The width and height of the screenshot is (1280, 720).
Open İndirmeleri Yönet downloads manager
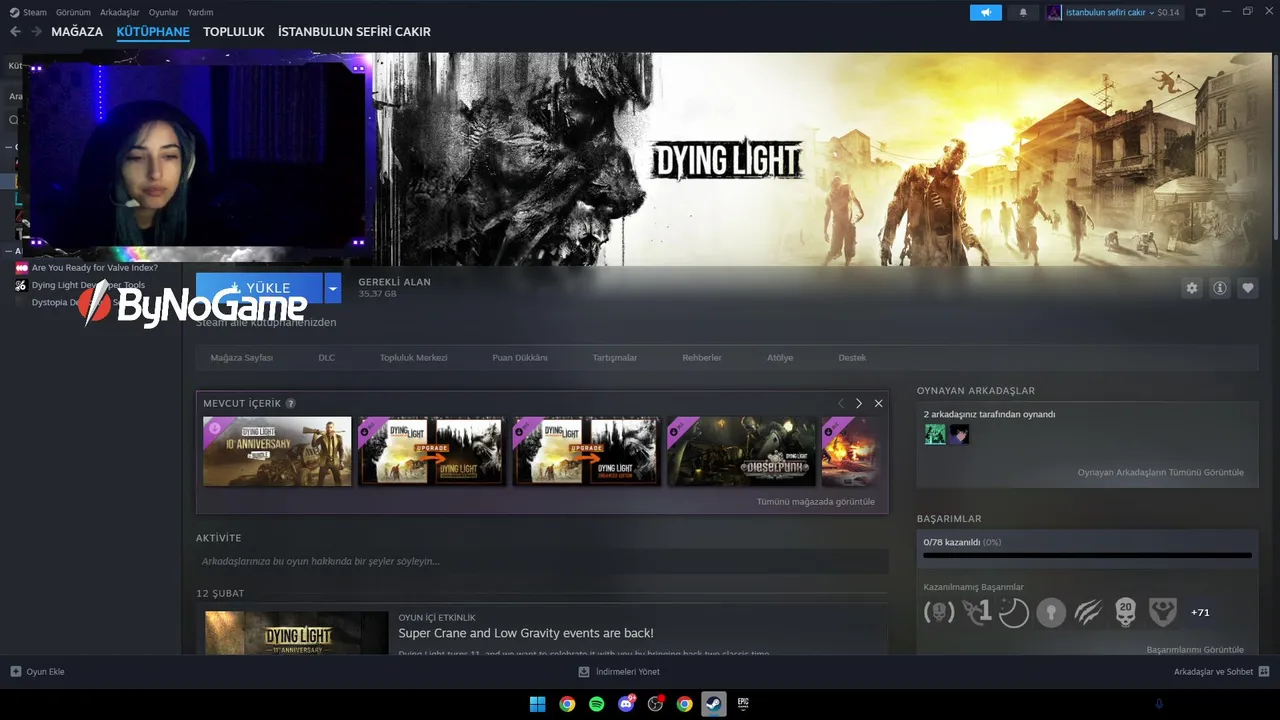620,671
